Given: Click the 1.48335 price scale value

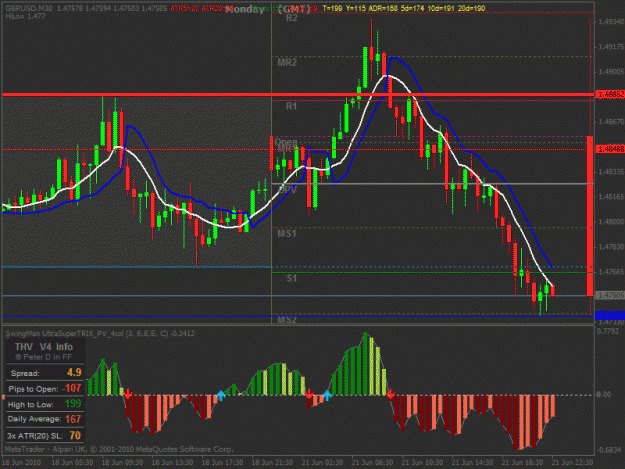Looking at the screenshot, I should 611,172.
